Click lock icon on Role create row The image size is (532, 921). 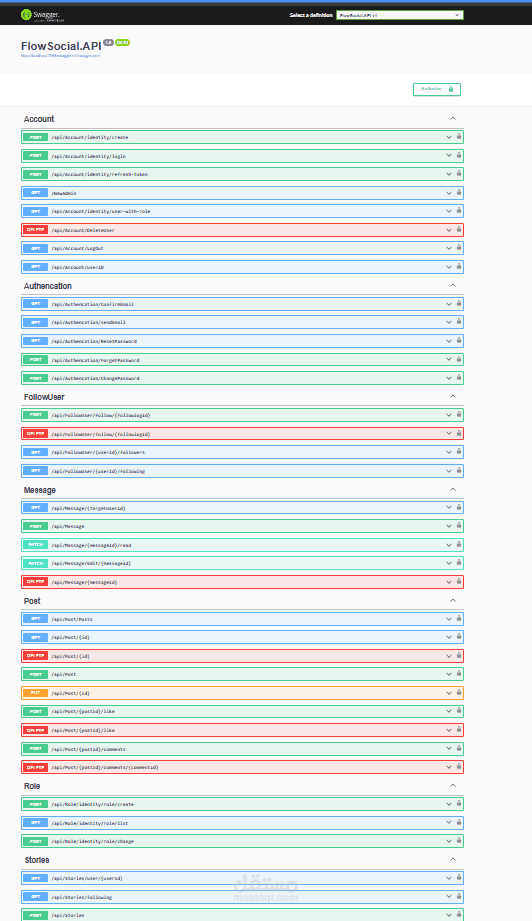click(x=459, y=804)
